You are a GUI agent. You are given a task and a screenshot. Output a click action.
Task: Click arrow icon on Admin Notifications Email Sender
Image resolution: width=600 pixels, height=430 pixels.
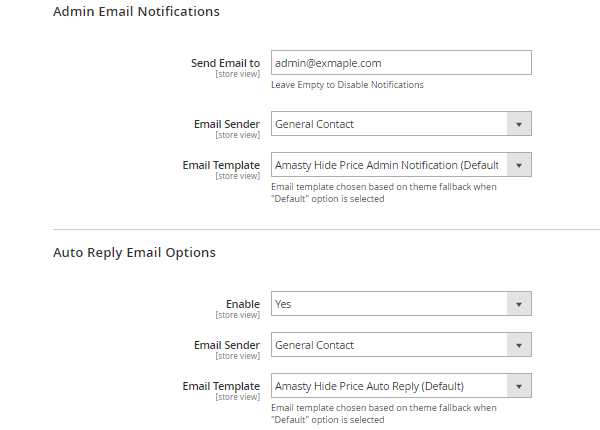click(x=518, y=124)
